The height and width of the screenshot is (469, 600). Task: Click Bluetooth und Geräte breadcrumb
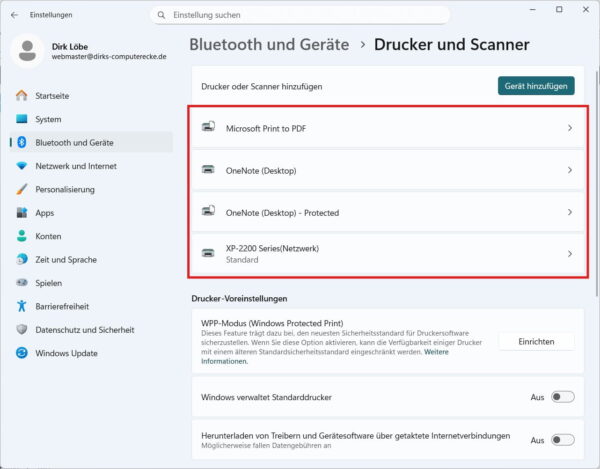coord(269,45)
